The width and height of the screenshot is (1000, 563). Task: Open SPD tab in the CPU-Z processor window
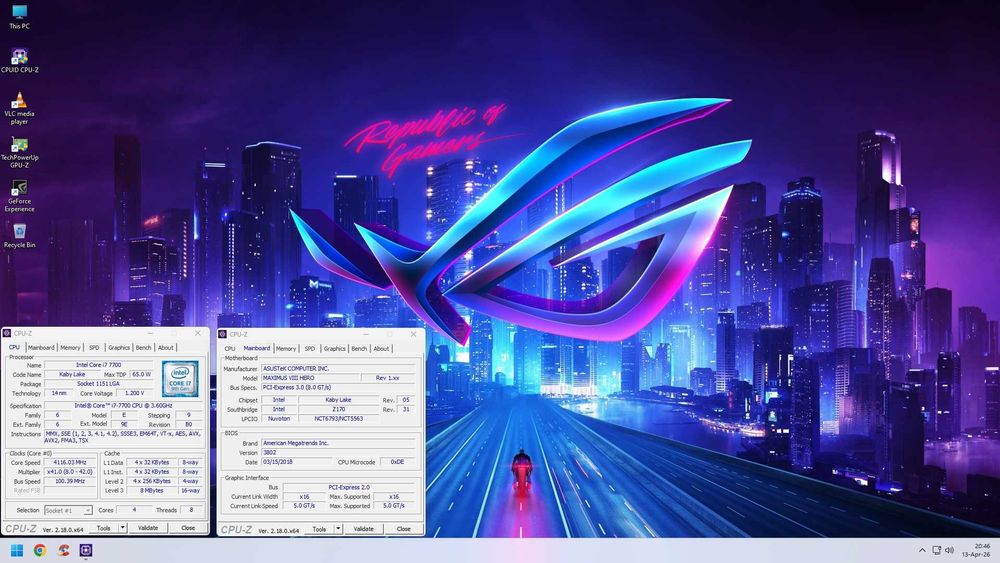pyautogui.click(x=94, y=347)
